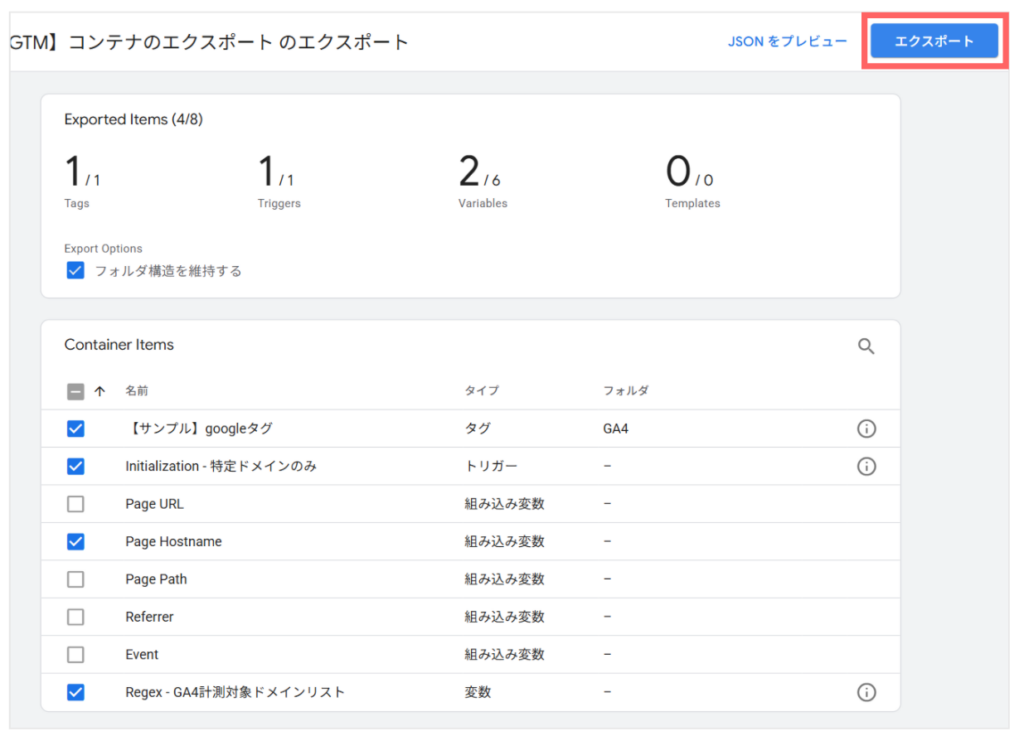1024x741 pixels.
Task: Select the Page Path item name
Action: click(156, 579)
